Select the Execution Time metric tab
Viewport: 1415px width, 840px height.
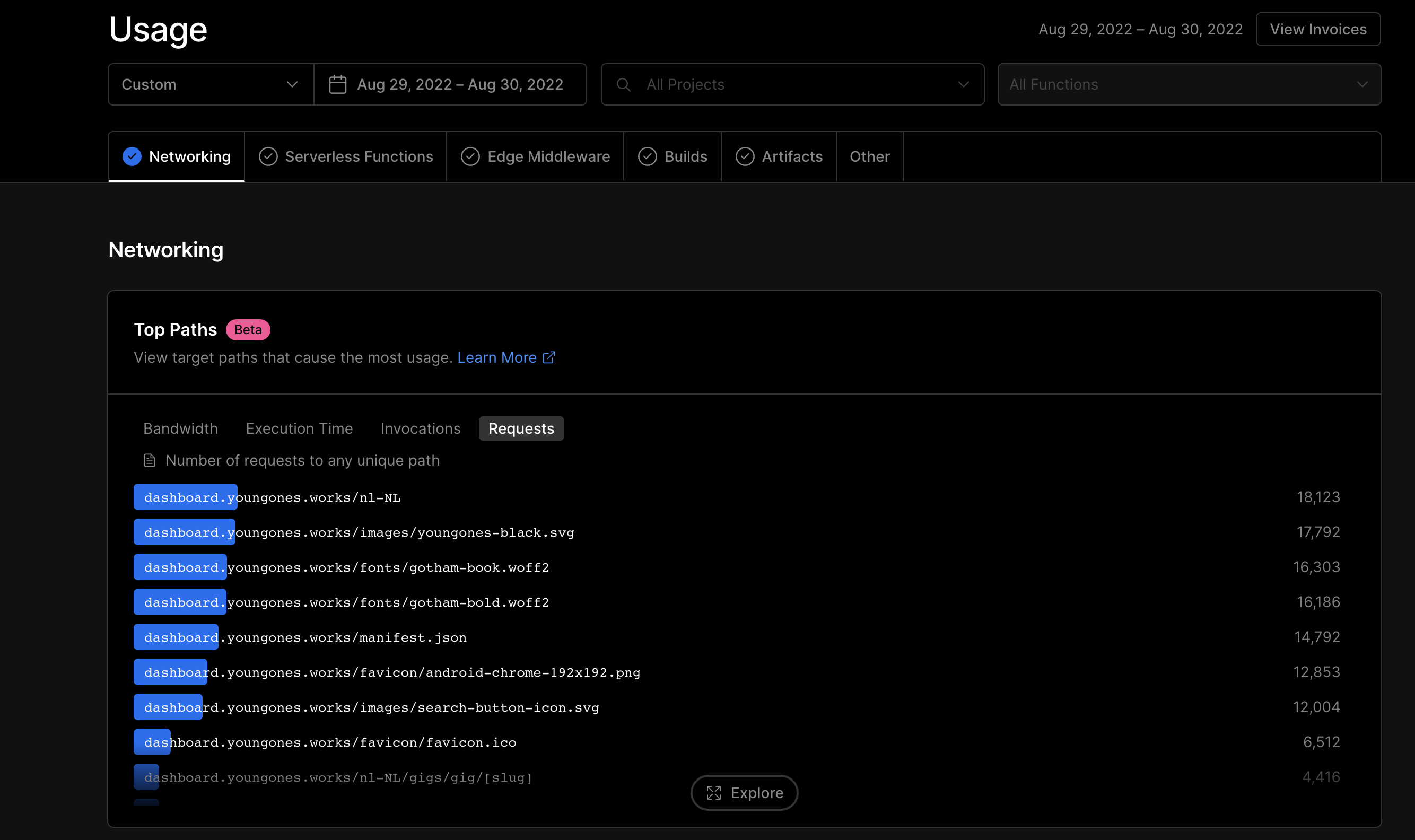tap(300, 428)
